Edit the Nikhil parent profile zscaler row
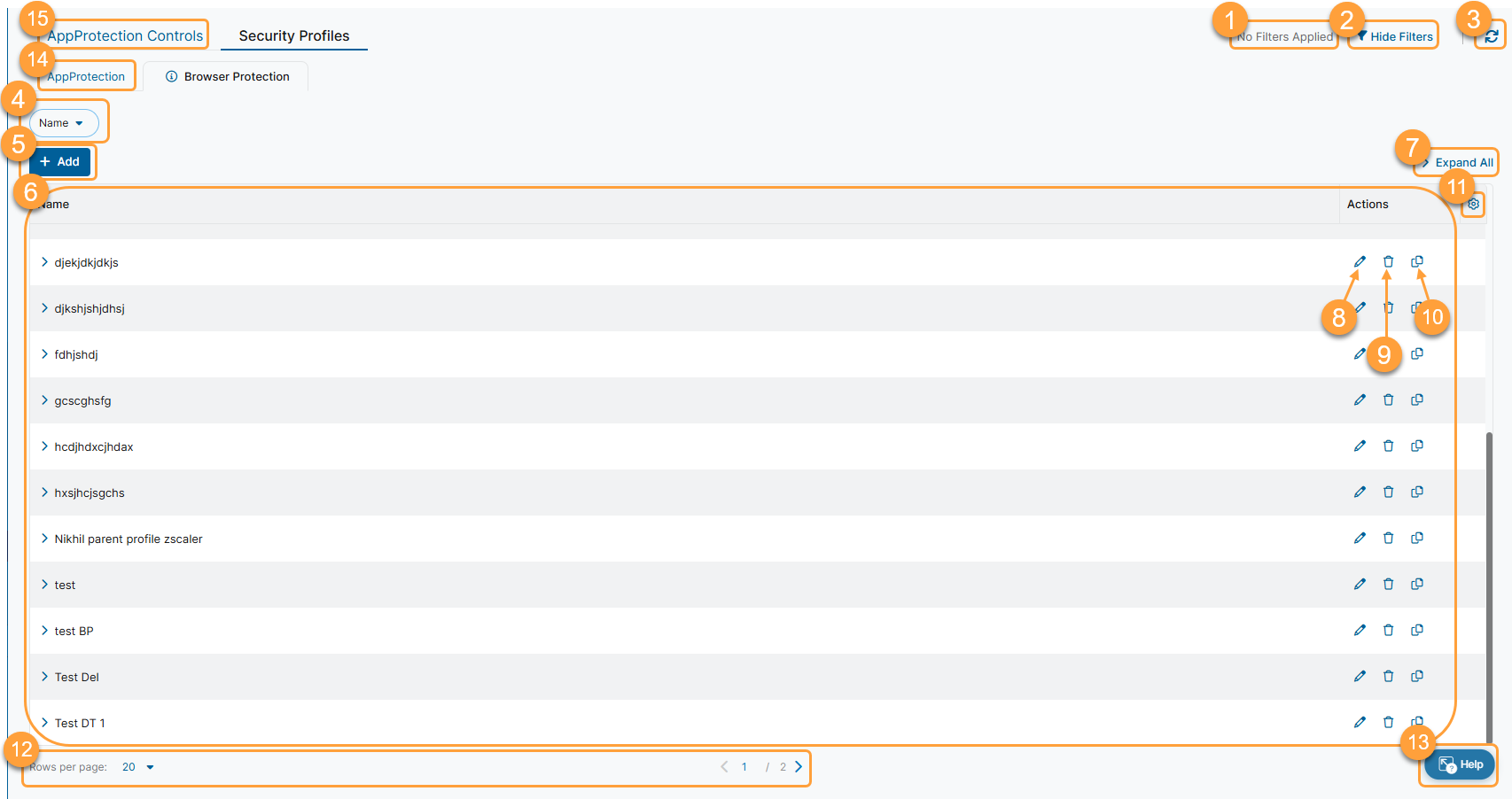 coord(1360,539)
